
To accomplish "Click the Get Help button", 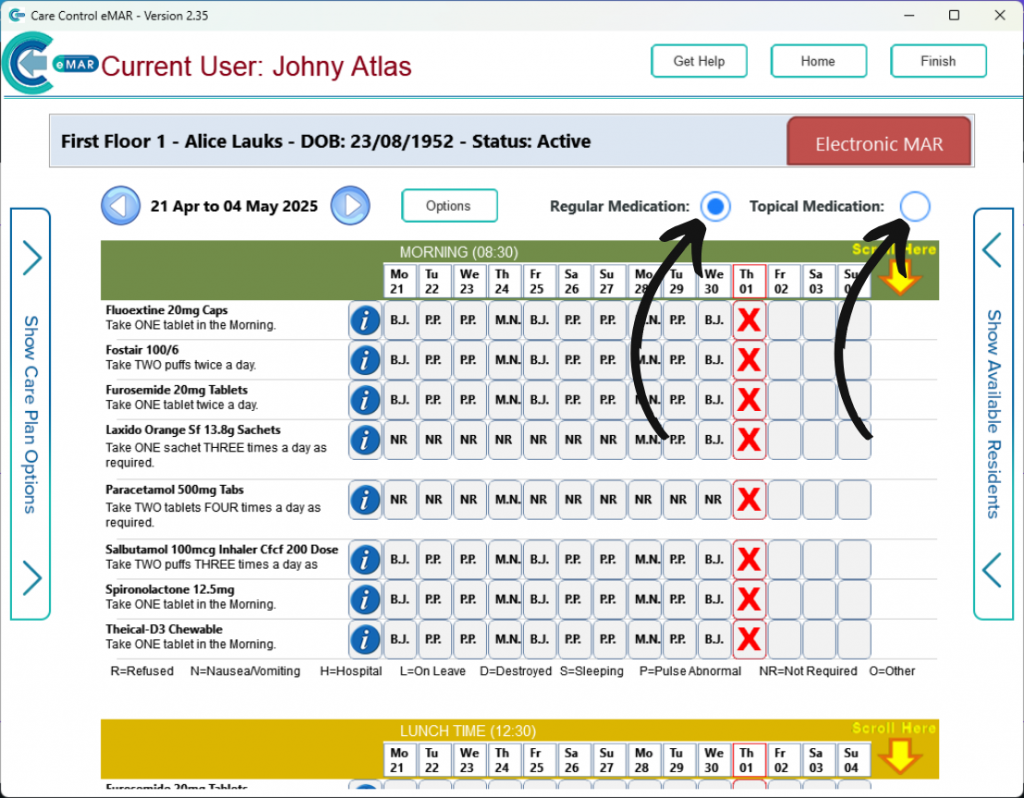I will (698, 61).
